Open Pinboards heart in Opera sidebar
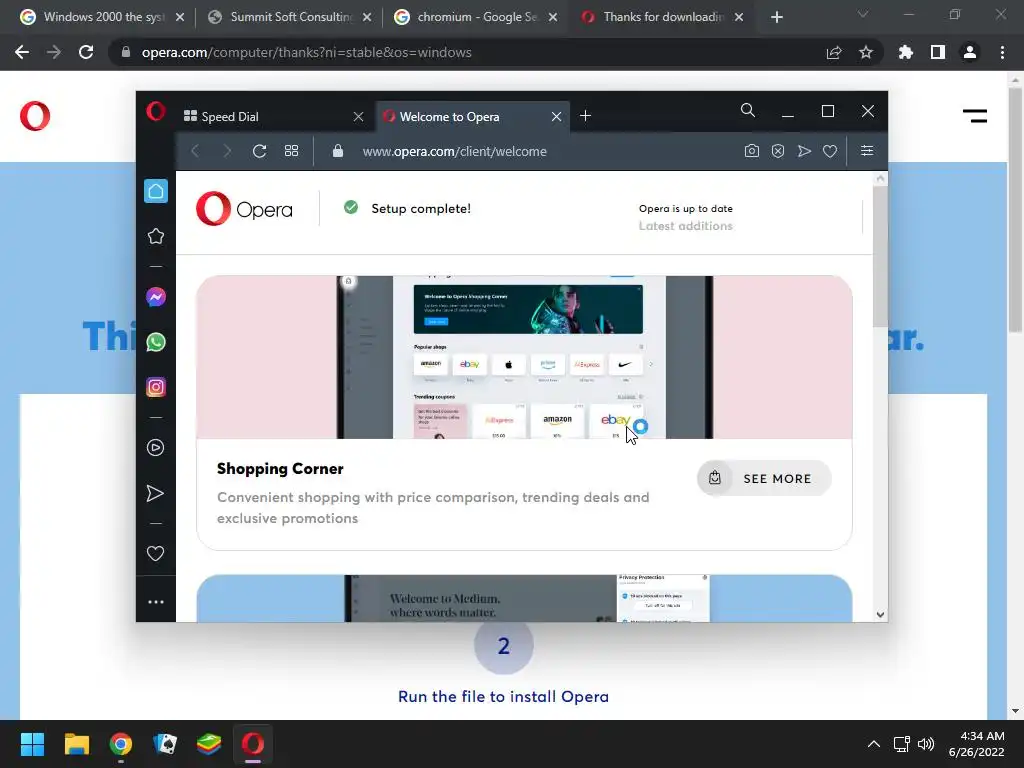 tap(155, 554)
